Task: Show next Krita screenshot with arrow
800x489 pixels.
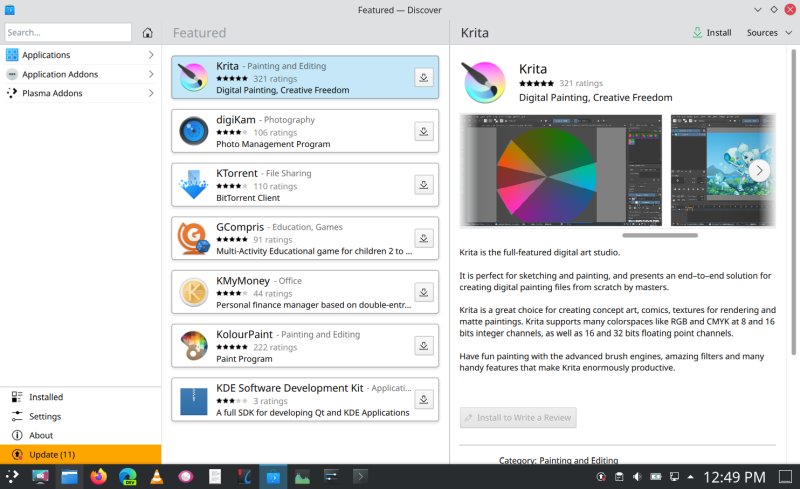Action: pos(759,170)
